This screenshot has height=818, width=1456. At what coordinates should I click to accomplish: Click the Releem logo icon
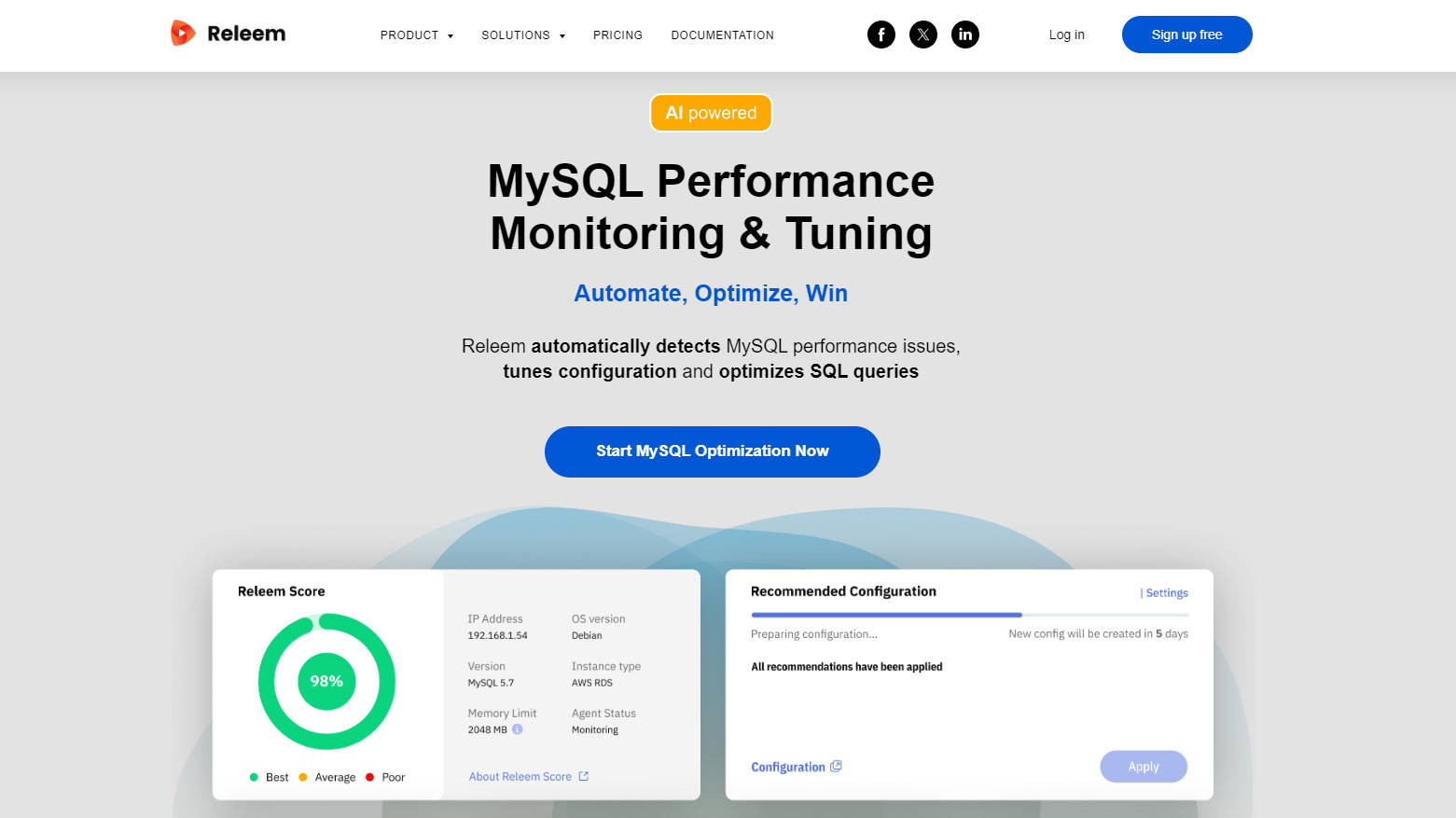(183, 34)
